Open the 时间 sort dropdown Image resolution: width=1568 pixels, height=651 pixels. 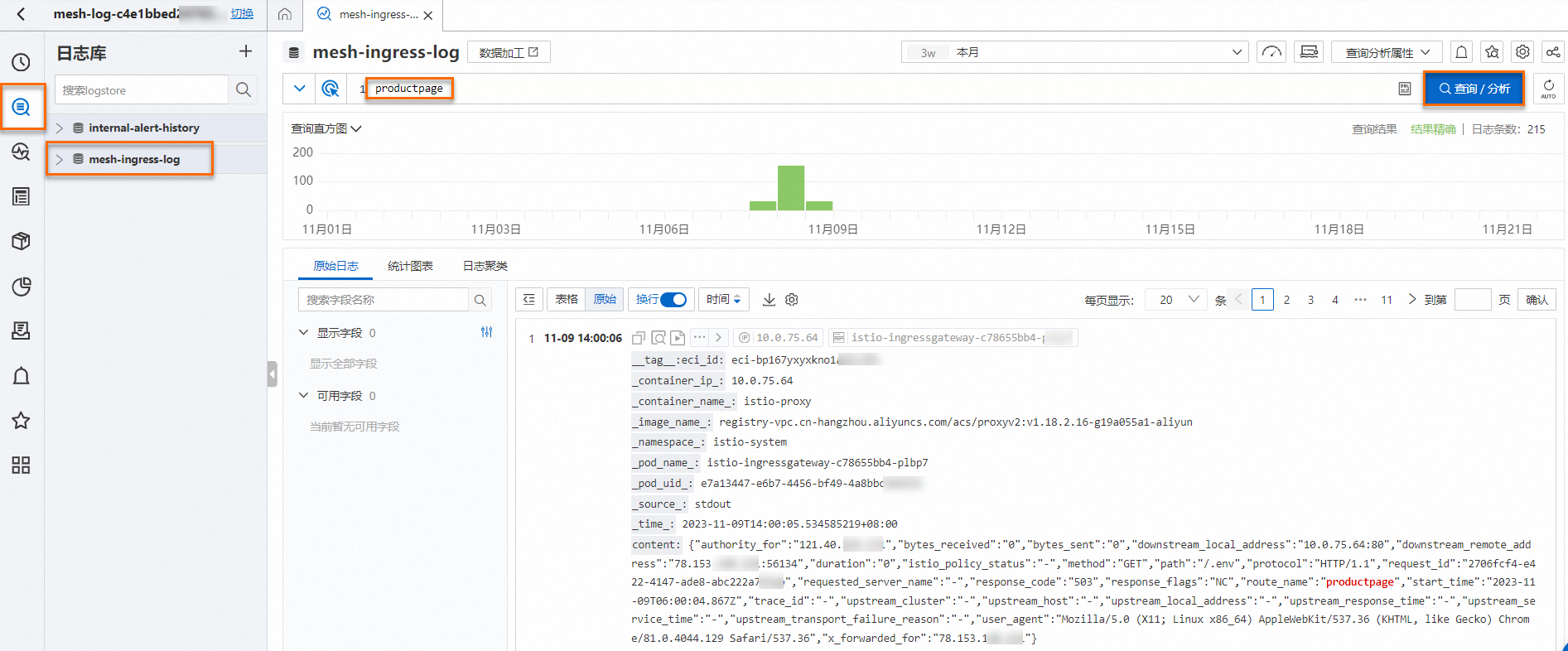pos(724,300)
